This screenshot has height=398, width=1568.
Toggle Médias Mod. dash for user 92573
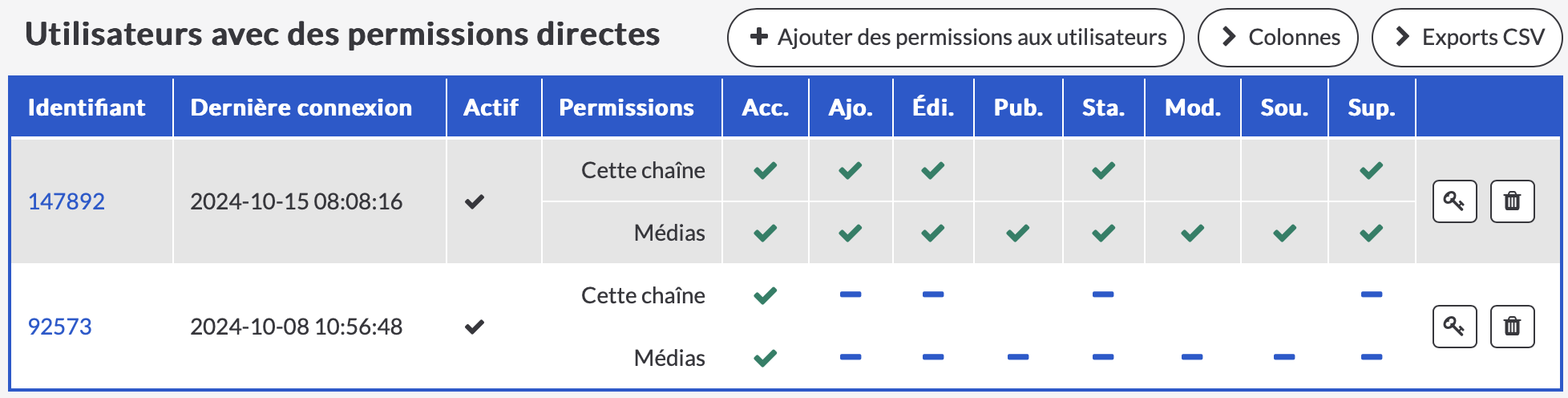tap(1192, 357)
